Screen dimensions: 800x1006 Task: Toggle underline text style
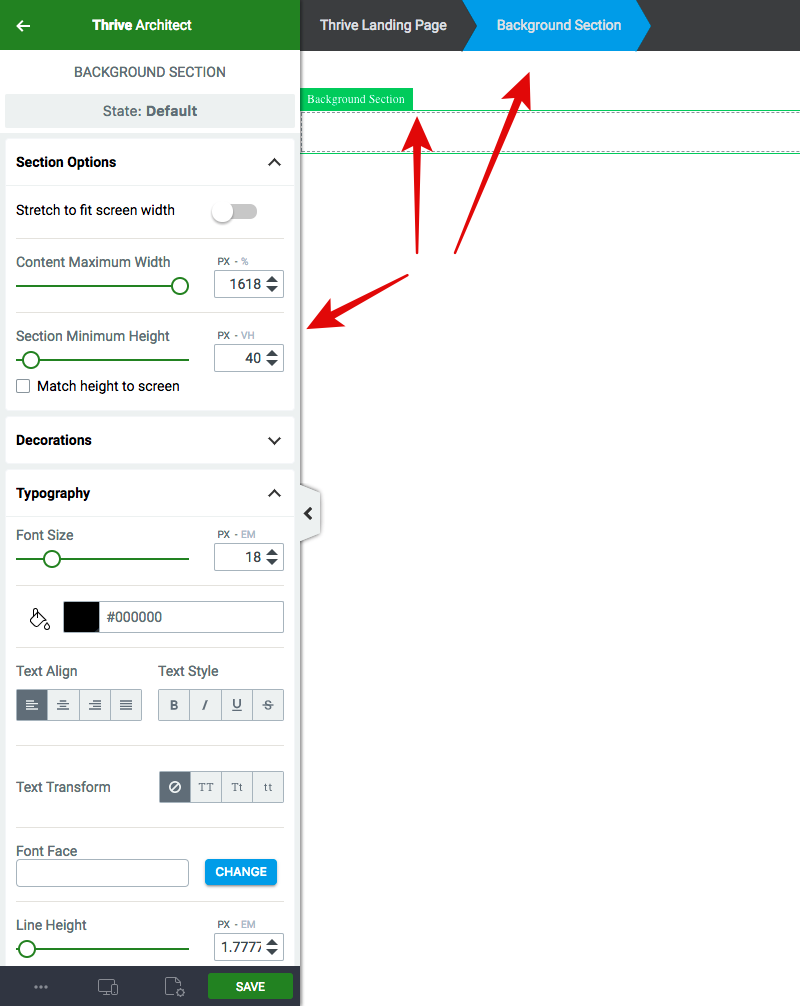(237, 705)
